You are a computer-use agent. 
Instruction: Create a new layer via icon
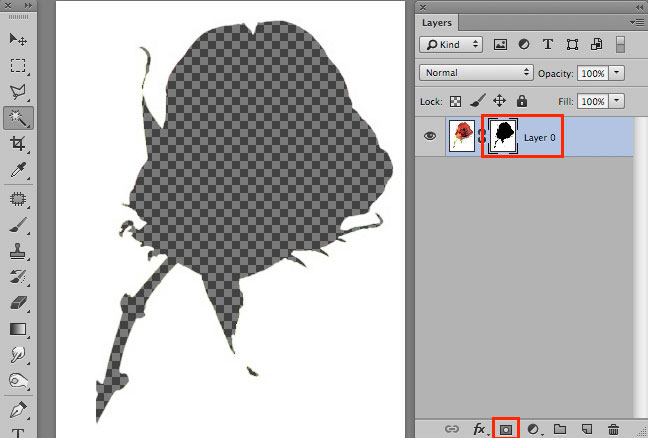587,429
